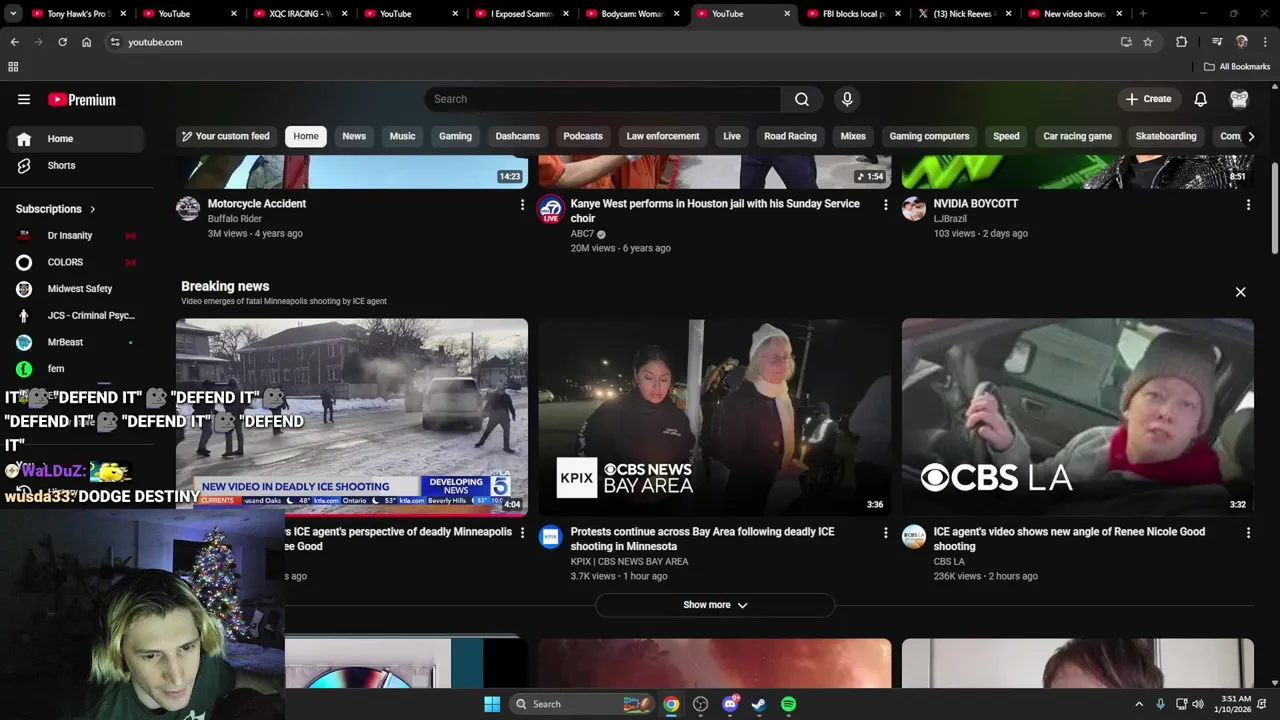This screenshot has width=1280, height=720.
Task: Open Chrome from the taskbar
Action: (x=671, y=704)
